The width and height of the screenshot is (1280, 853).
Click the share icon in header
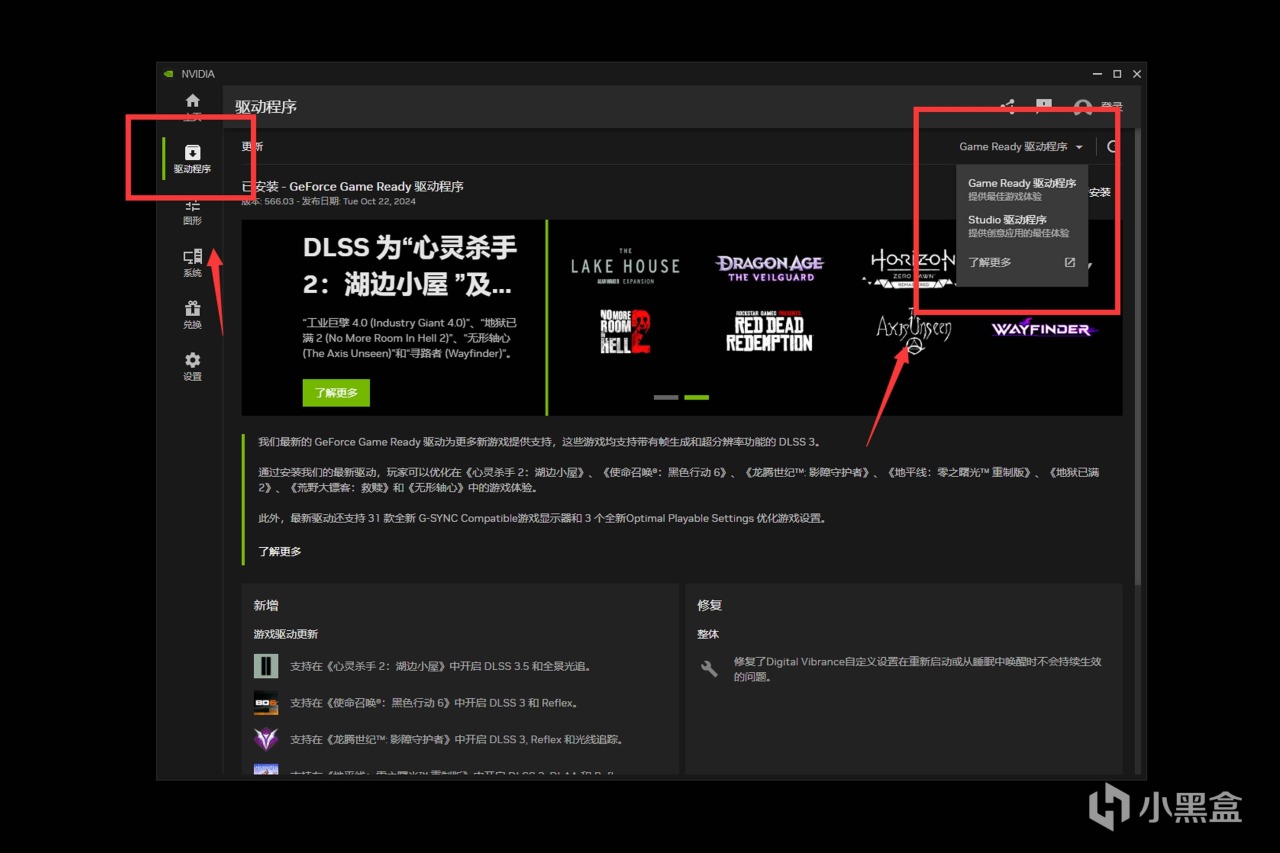point(1007,106)
